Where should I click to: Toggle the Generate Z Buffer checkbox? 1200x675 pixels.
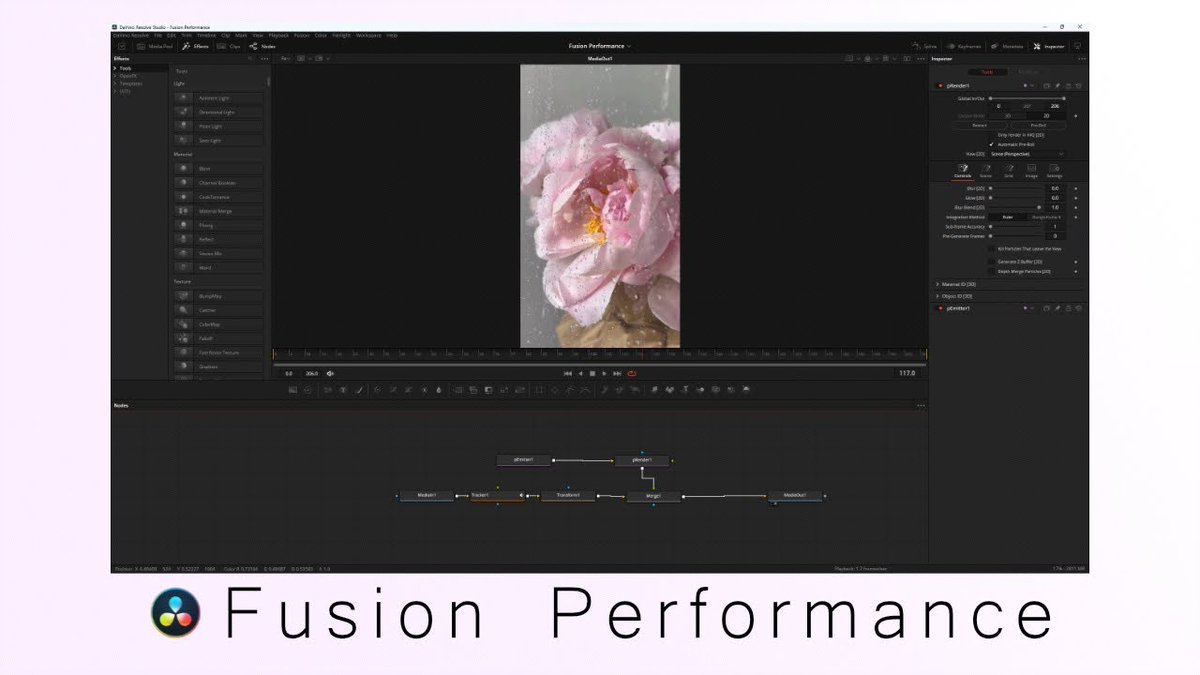[992, 261]
